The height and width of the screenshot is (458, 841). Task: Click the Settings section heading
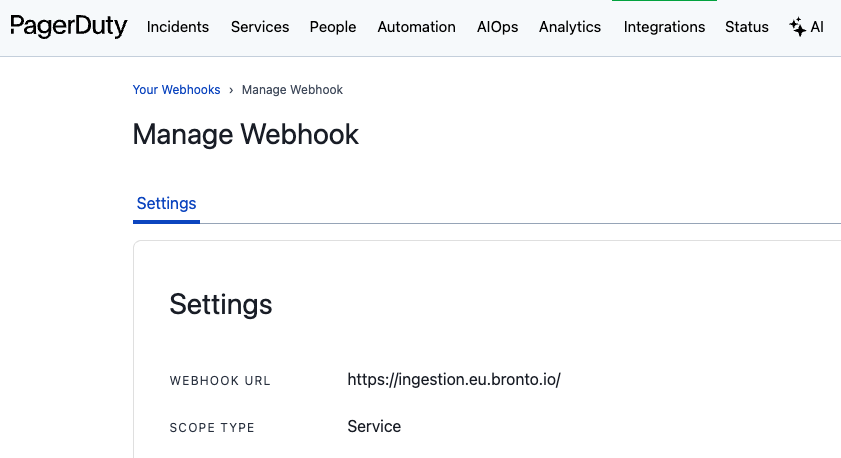pos(221,304)
